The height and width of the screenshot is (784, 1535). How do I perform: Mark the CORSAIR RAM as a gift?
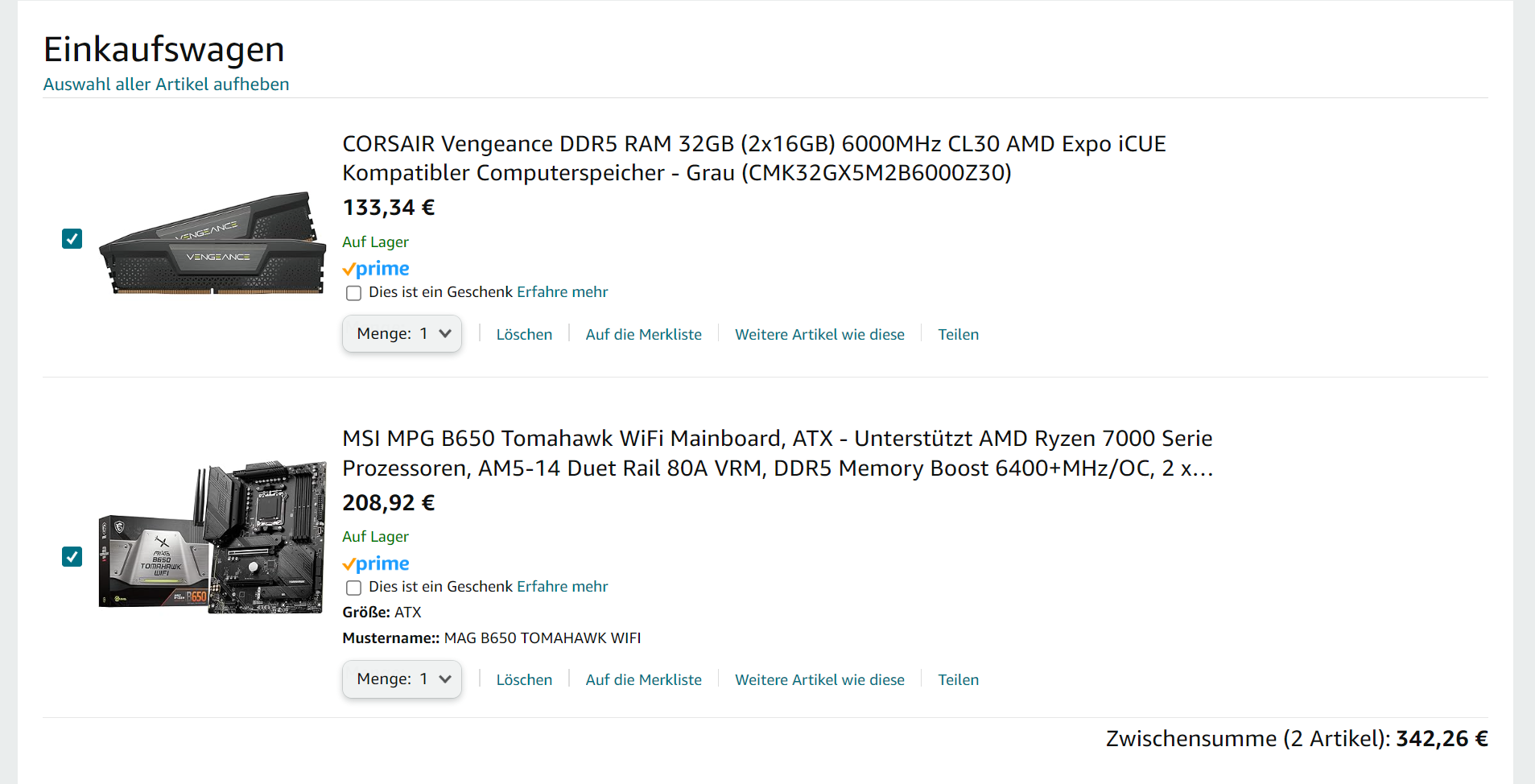(353, 293)
